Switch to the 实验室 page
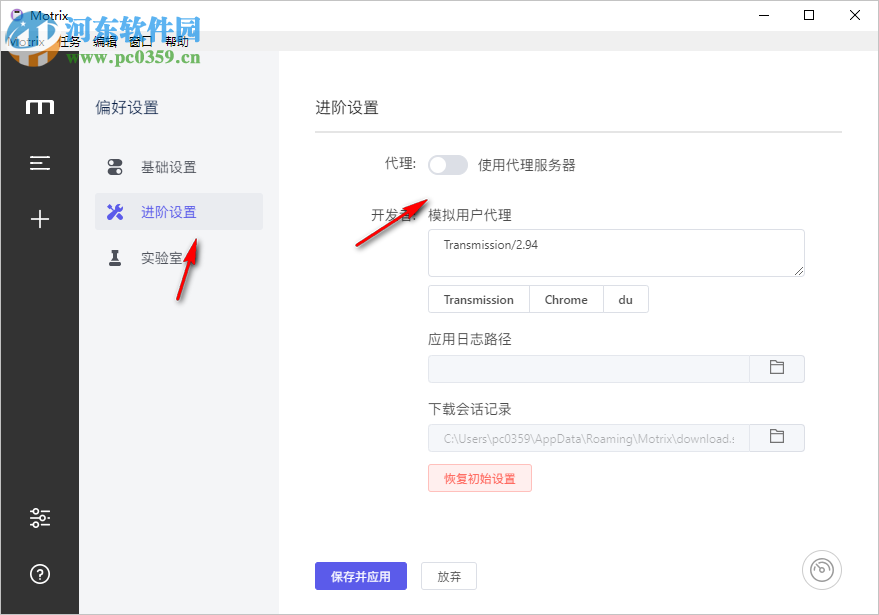This screenshot has height=615, width=879. tap(179, 257)
